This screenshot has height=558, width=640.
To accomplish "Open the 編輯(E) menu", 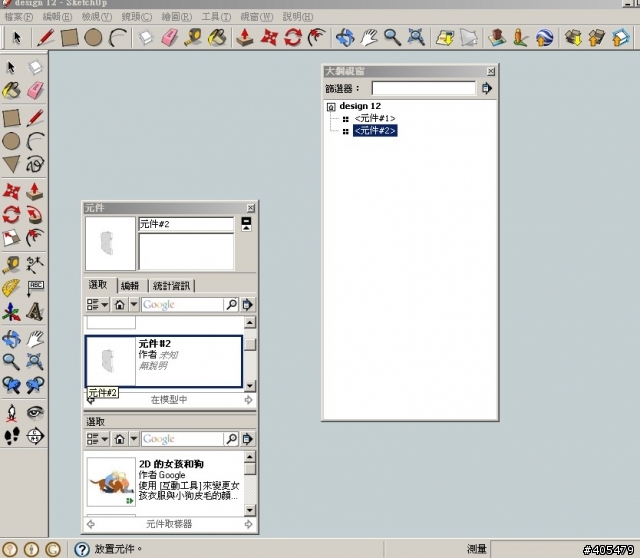I will 58,17.
